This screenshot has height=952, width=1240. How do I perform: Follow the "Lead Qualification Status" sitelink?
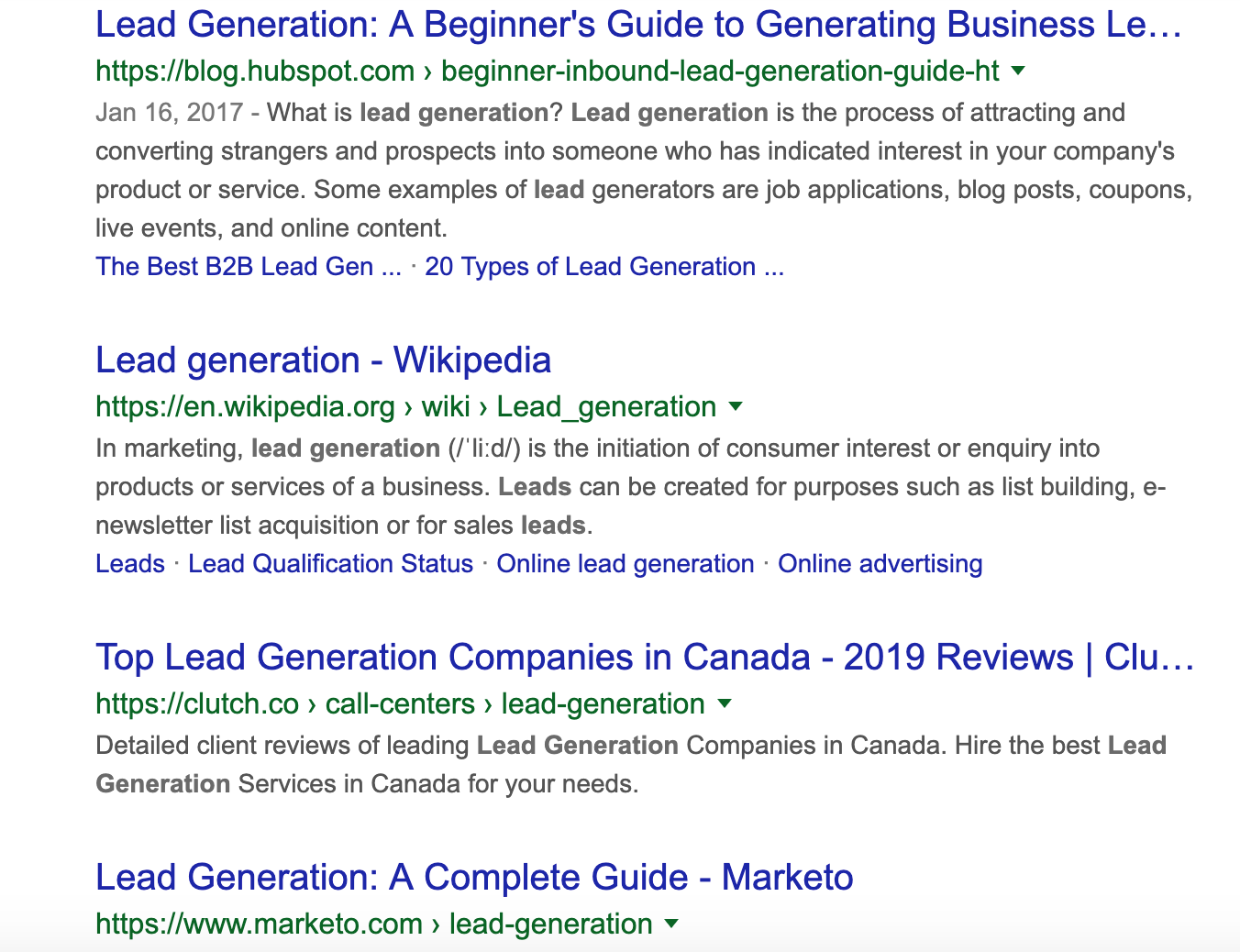[330, 564]
